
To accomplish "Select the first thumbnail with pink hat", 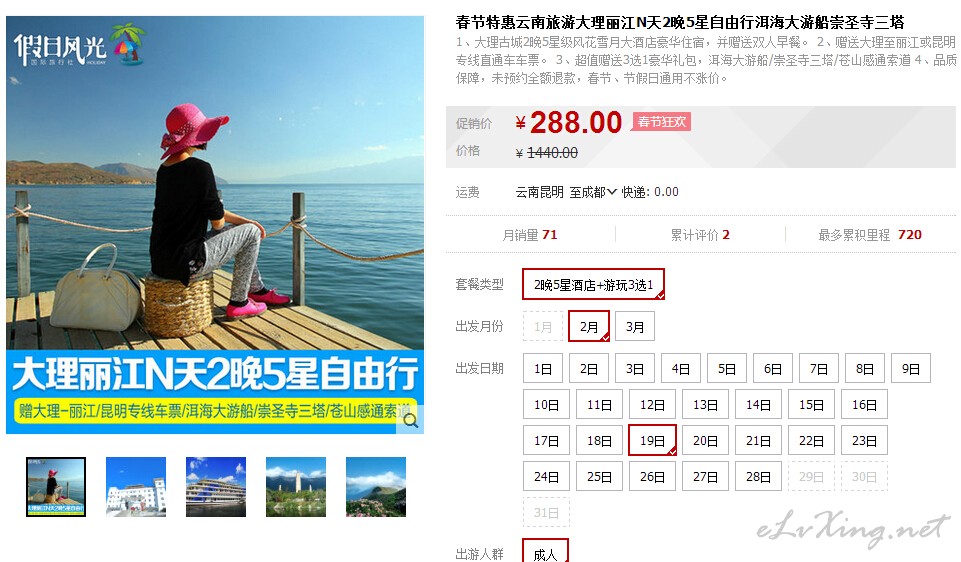I will [56, 487].
